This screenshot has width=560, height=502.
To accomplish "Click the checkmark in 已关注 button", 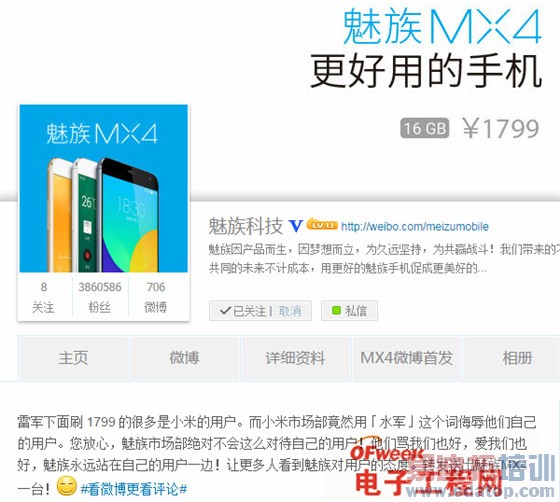I will (226, 311).
